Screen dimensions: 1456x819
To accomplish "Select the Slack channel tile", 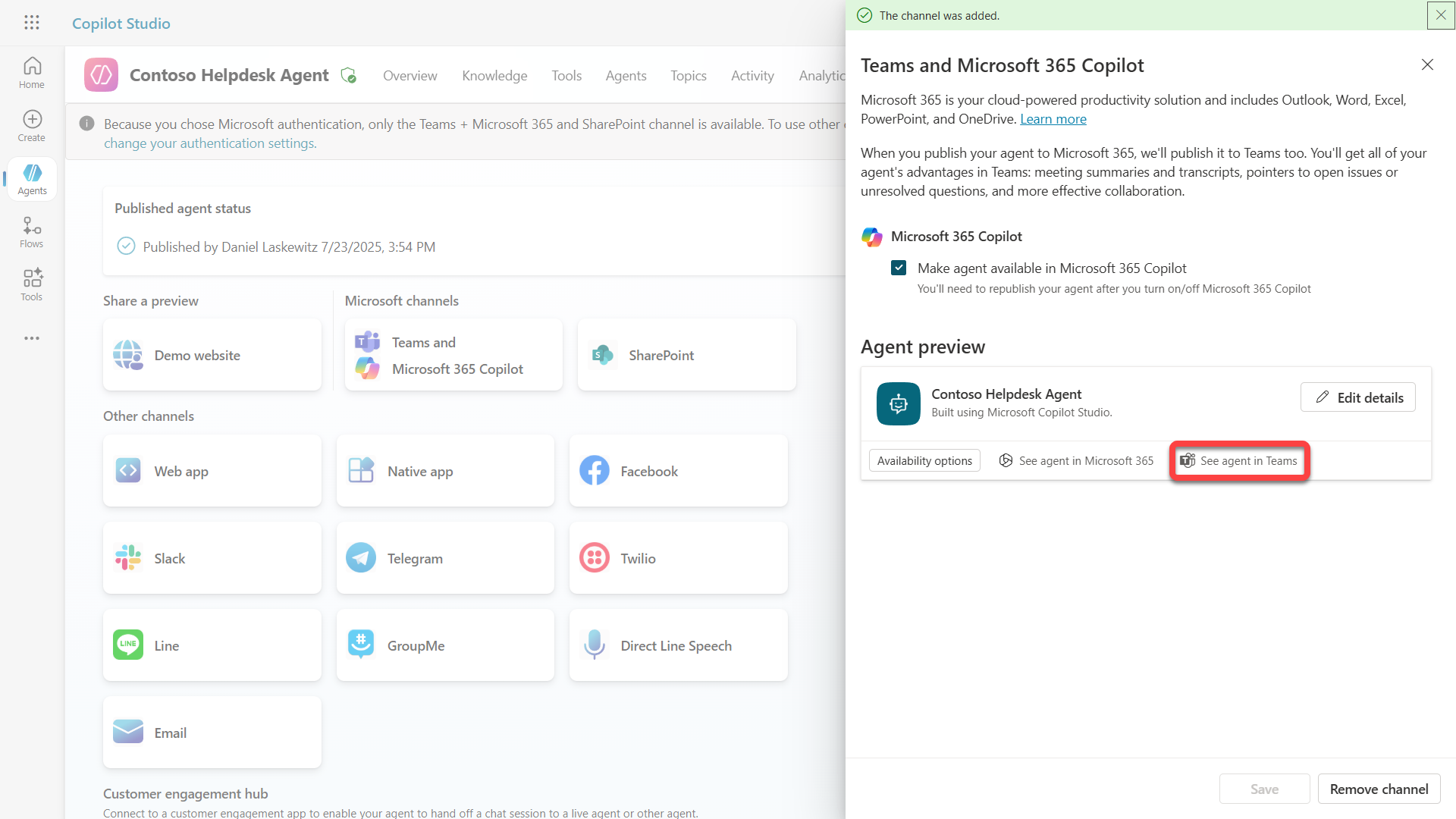I will click(212, 558).
